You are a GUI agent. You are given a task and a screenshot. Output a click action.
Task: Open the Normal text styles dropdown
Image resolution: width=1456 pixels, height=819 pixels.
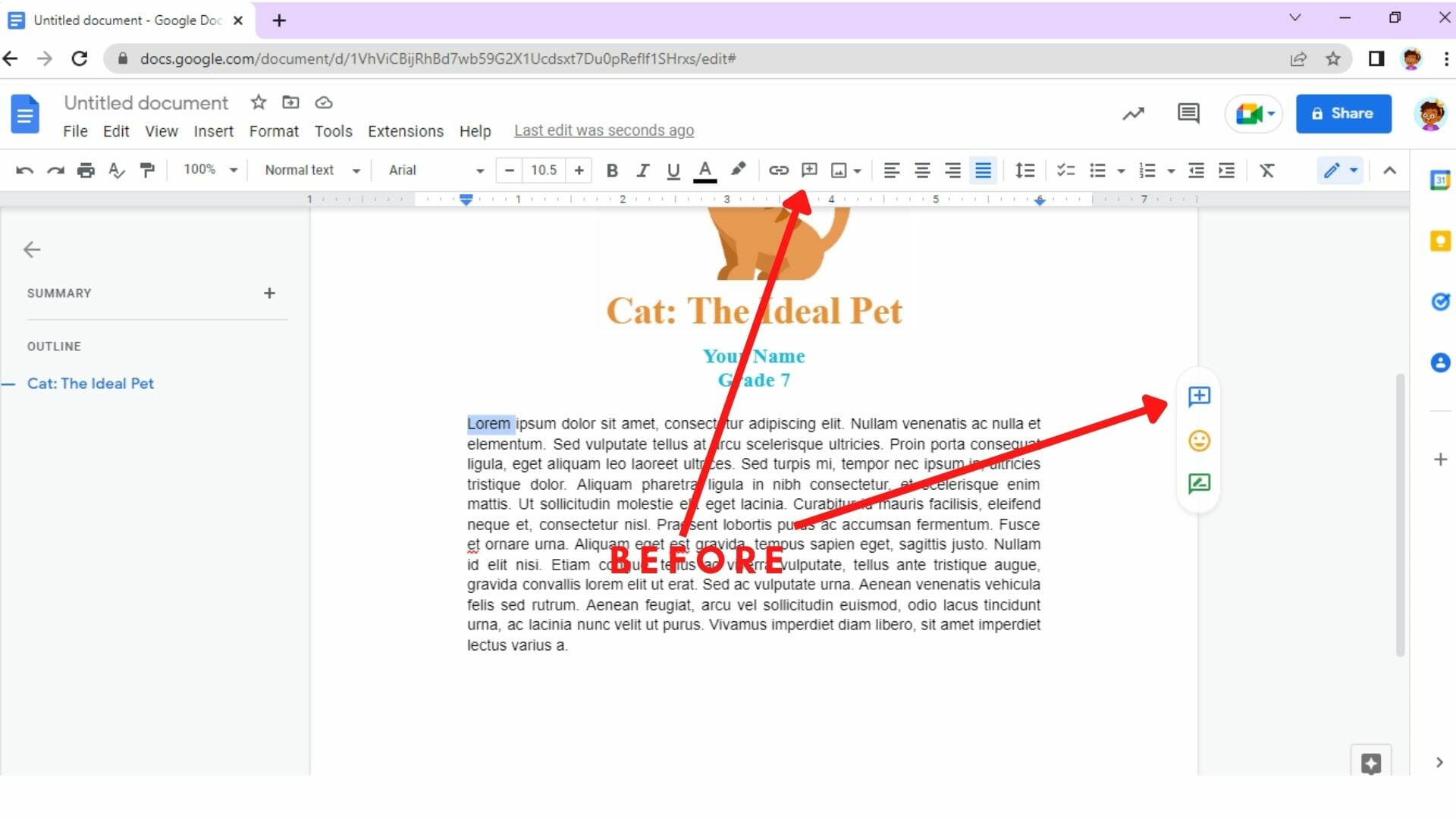312,171
